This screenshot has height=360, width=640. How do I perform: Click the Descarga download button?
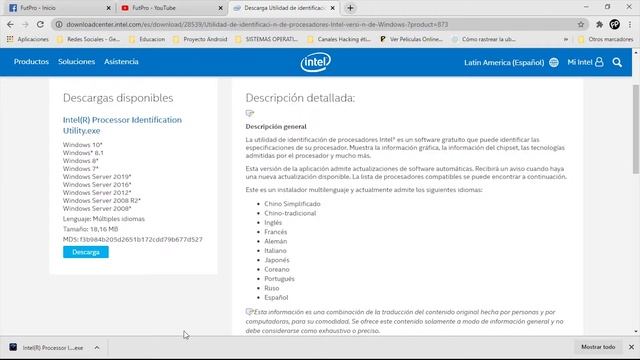point(86,252)
